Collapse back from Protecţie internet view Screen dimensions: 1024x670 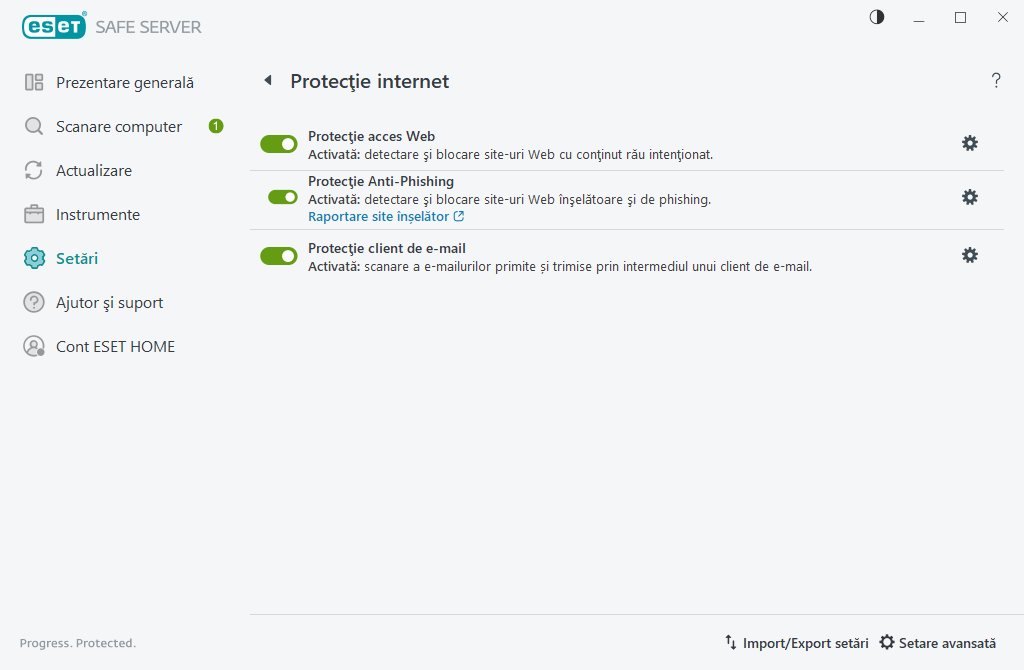[267, 81]
